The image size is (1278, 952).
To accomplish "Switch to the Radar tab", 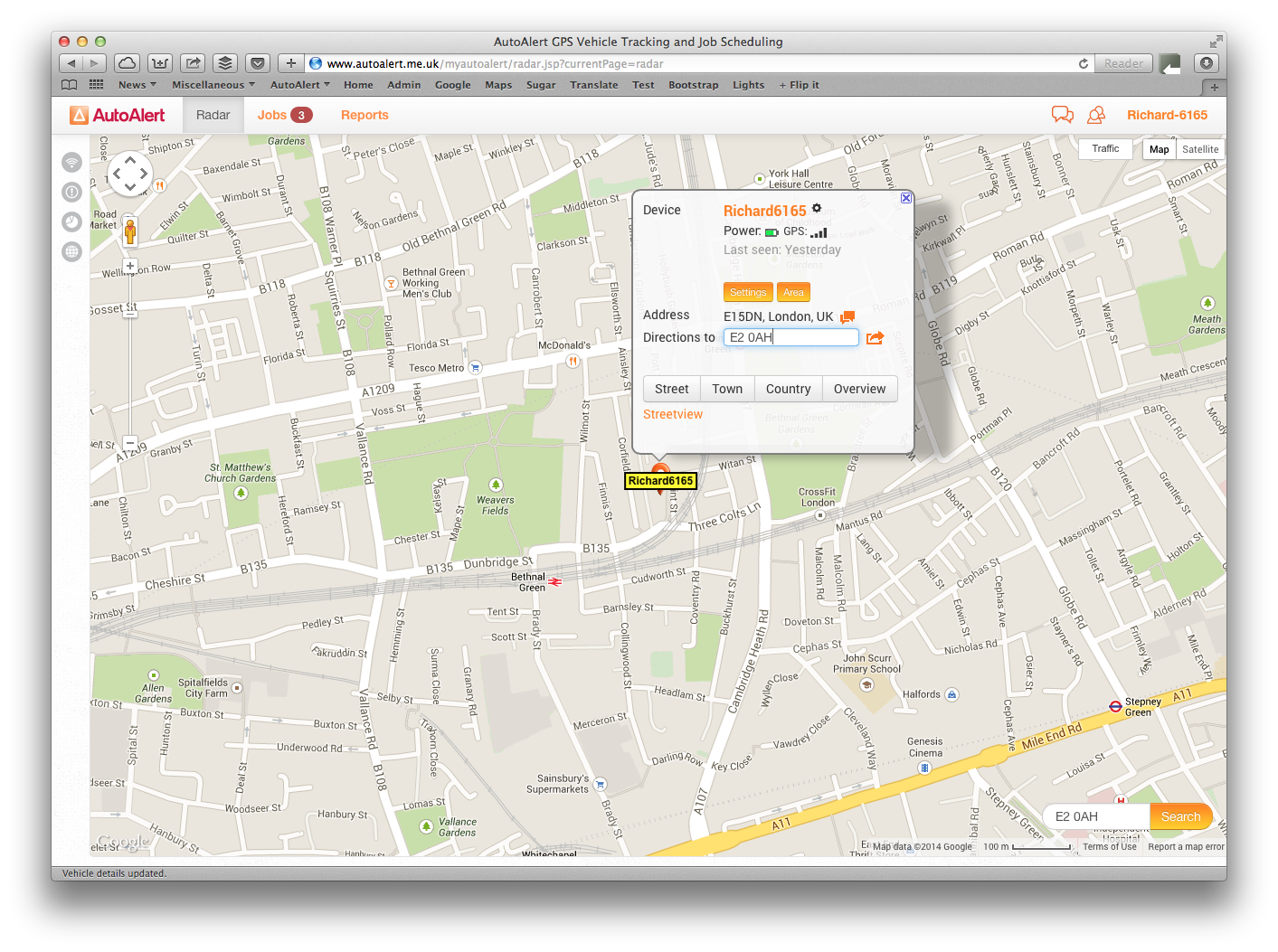I will tap(213, 115).
